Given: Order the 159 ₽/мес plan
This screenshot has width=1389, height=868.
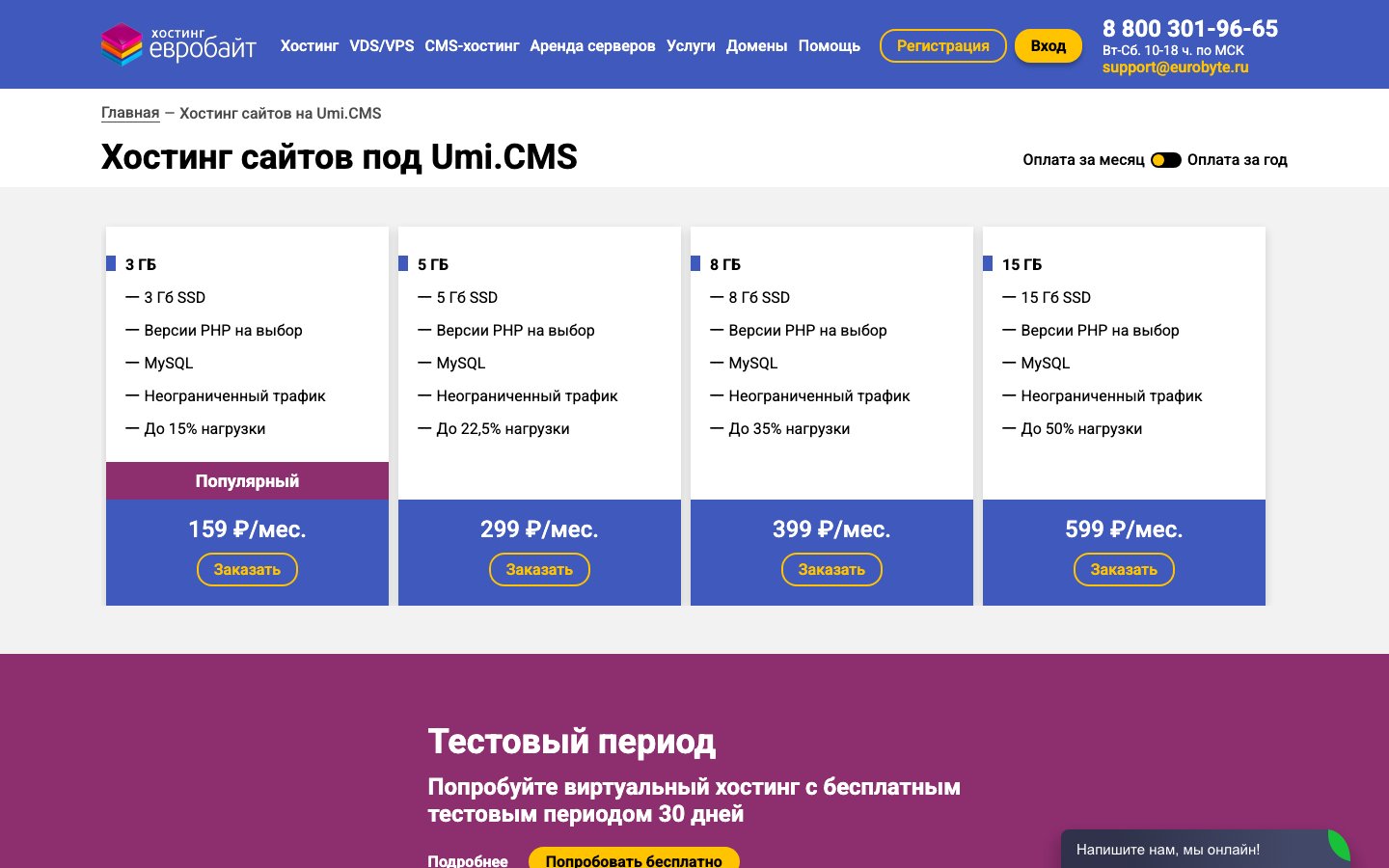Looking at the screenshot, I should [247, 569].
